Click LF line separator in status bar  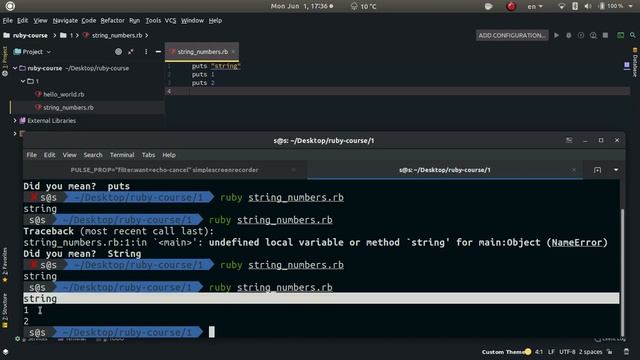[x=551, y=352]
